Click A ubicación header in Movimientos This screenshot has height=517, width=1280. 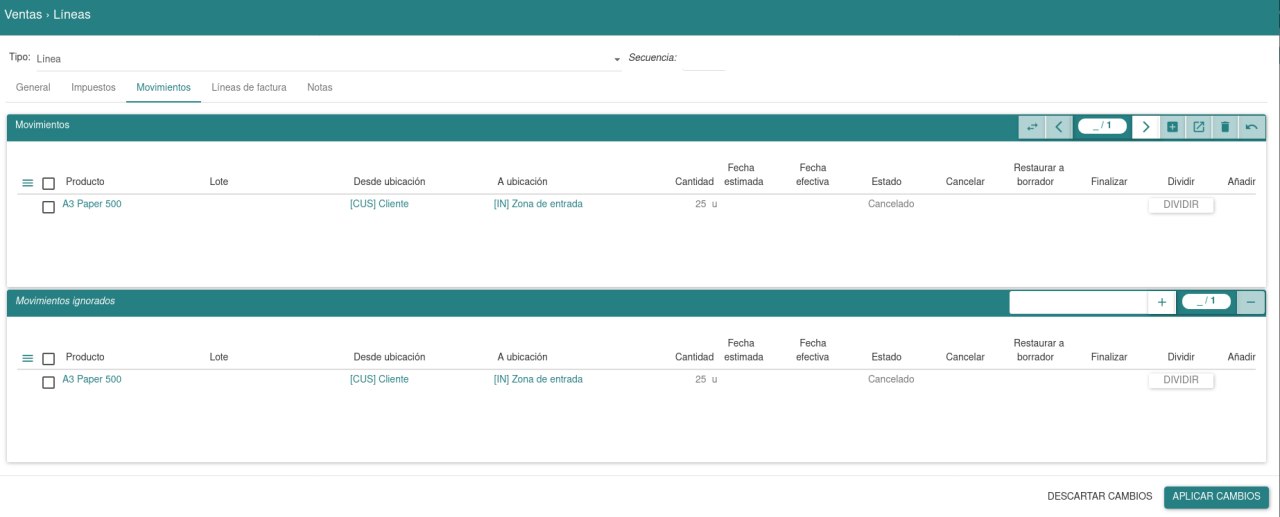pyautogui.click(x=522, y=182)
